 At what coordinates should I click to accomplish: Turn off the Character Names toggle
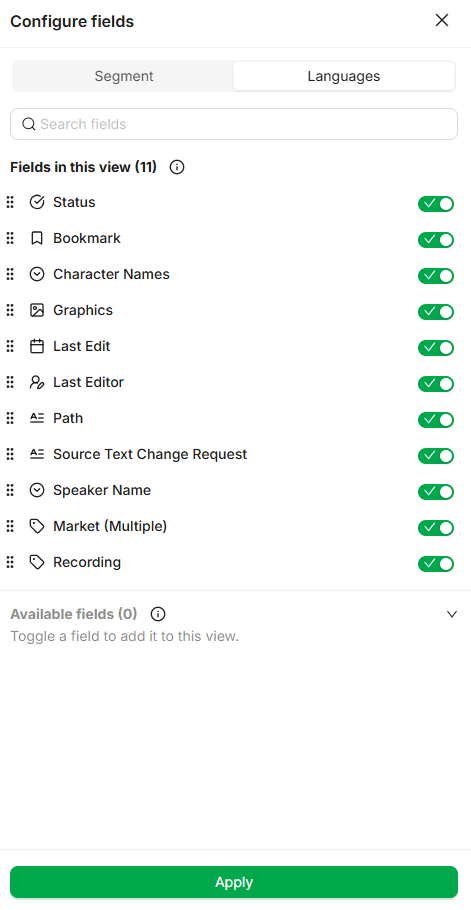(436, 276)
